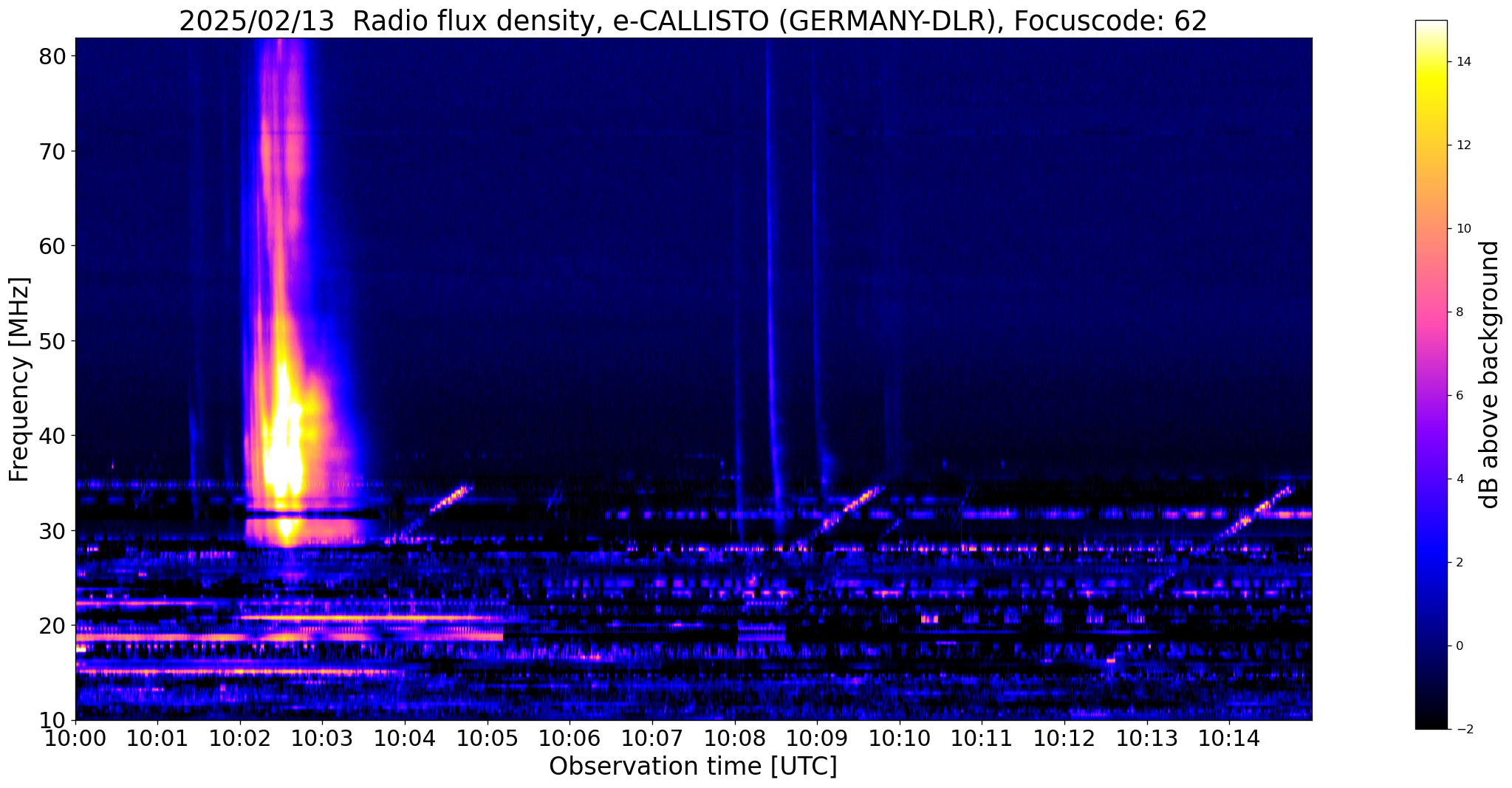This screenshot has width=1512, height=788.
Task: Click the colorbar tick value 14
Action: coord(1463,62)
